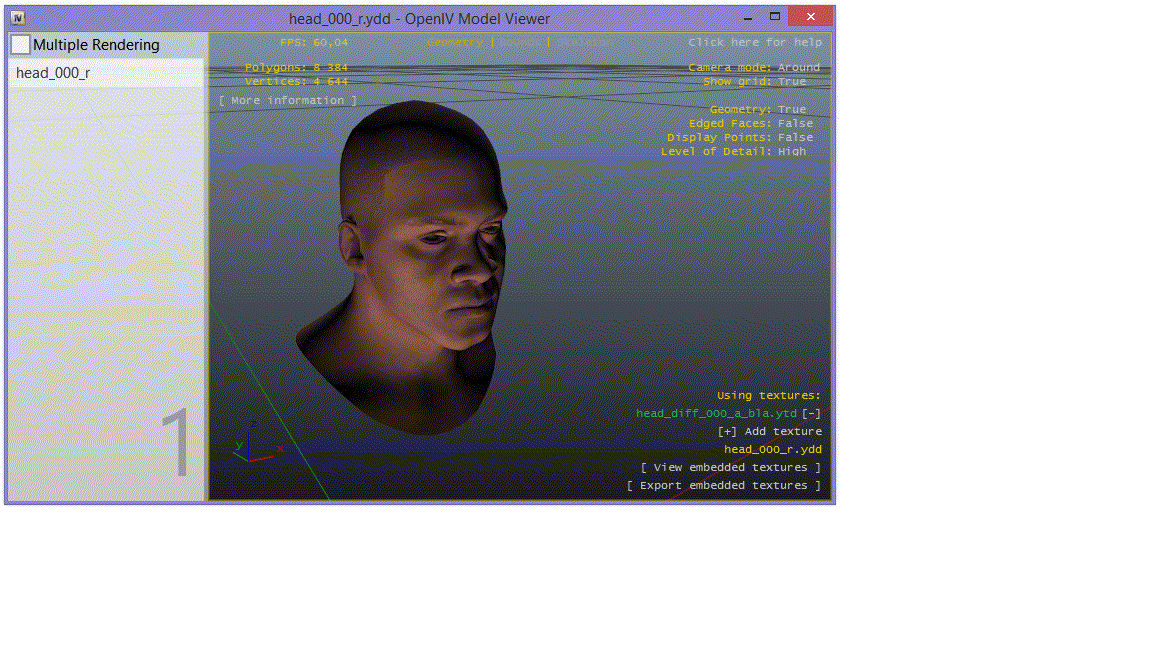This screenshot has width=1168, height=668.
Task: Toggle Geometry True display option
Action: click(792, 109)
